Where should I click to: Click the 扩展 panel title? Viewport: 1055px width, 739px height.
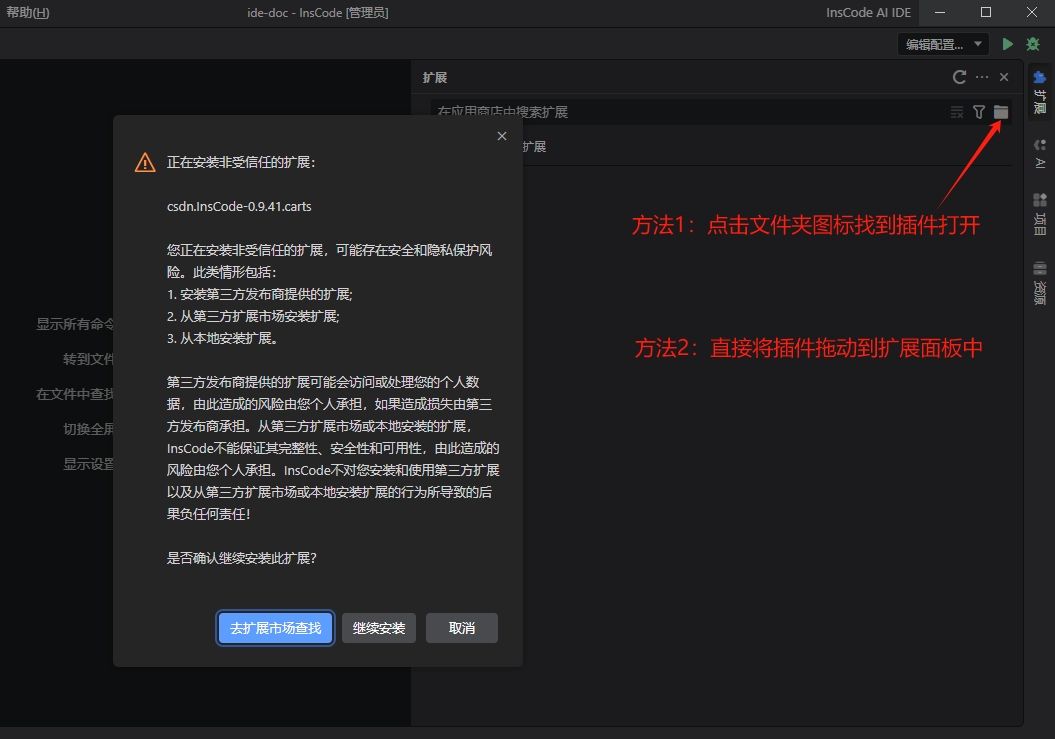[x=435, y=77]
